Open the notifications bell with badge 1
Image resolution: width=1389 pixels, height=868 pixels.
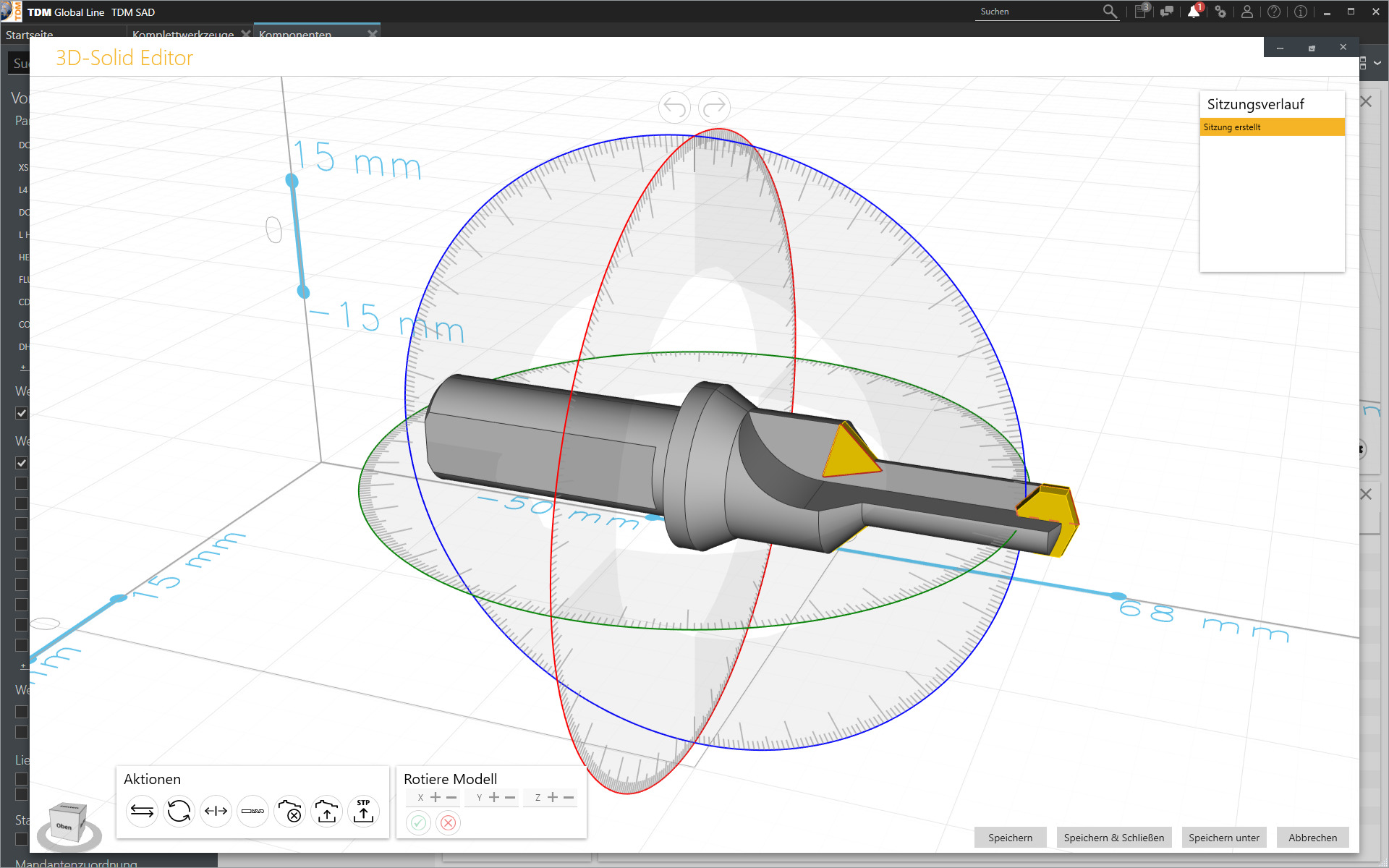pyautogui.click(x=1194, y=12)
